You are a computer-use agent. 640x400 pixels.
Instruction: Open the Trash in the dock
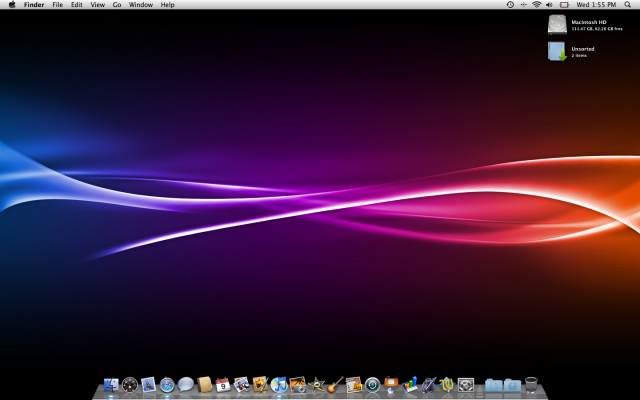coord(531,385)
